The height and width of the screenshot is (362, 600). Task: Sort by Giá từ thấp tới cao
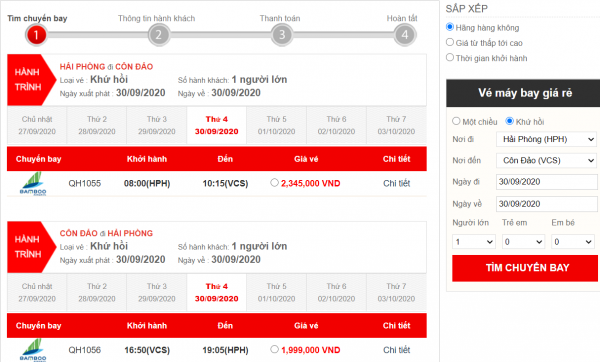click(450, 42)
